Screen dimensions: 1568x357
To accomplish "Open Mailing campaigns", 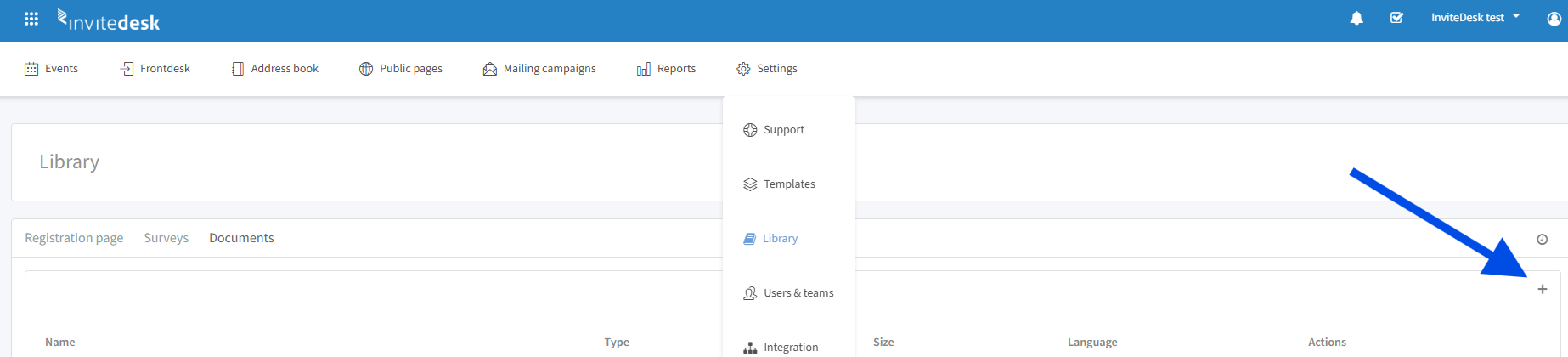I will click(x=539, y=69).
